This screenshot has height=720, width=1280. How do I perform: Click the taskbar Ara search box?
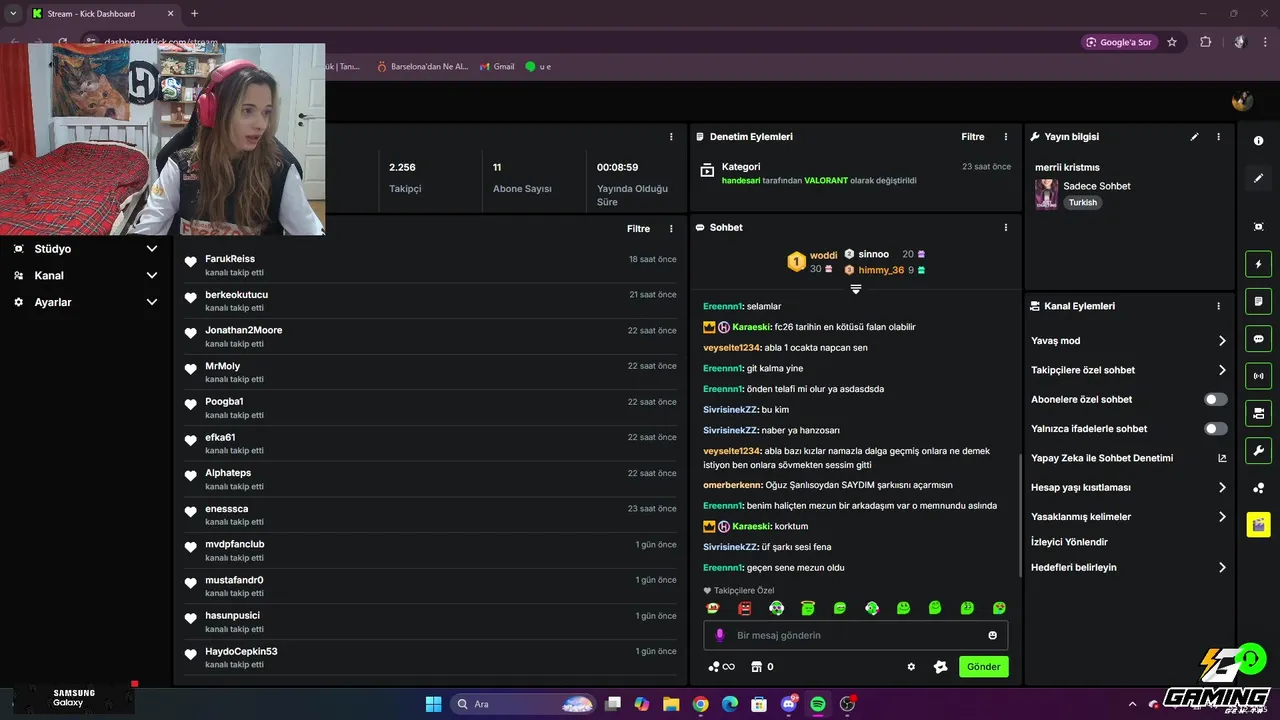(x=524, y=704)
